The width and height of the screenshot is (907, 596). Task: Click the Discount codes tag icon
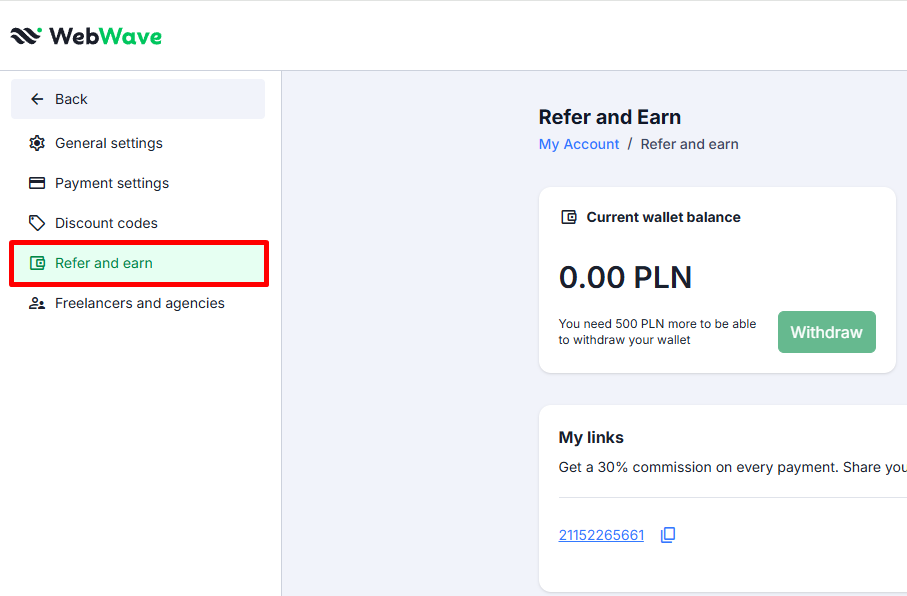coord(37,223)
